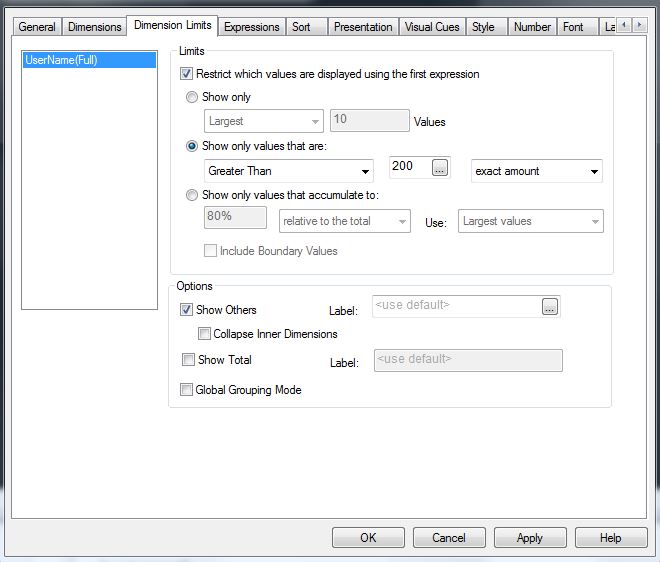This screenshot has width=660, height=562.
Task: Toggle Restrict which values are displayed checkbox
Action: [x=187, y=74]
